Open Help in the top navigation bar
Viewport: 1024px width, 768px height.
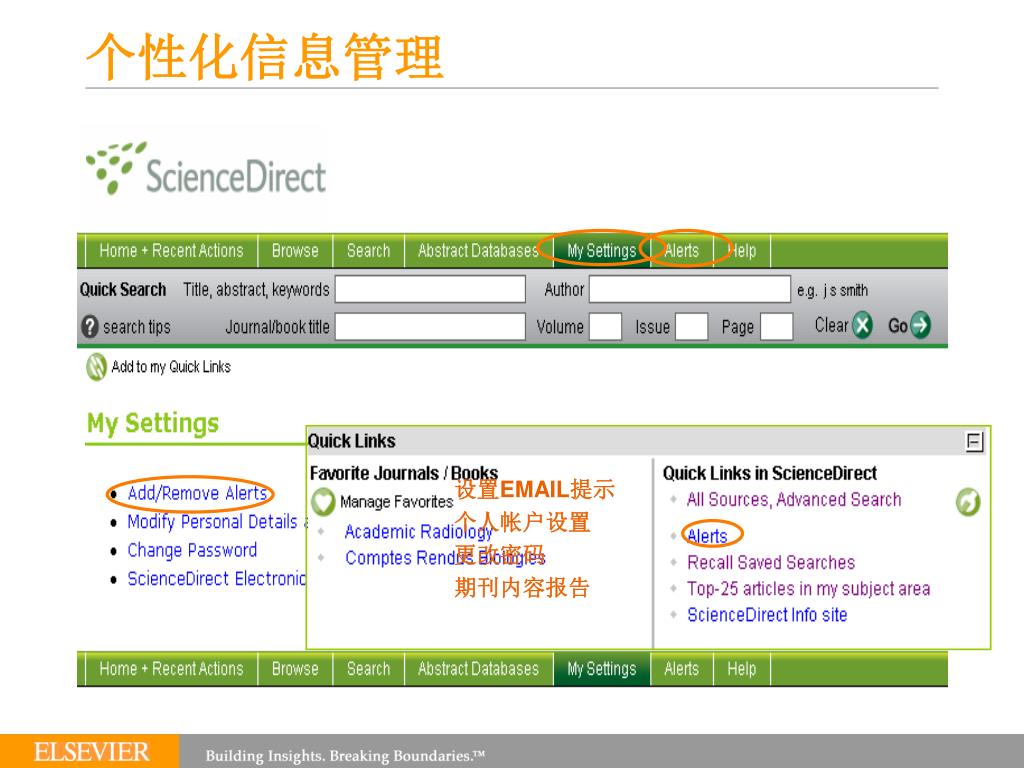click(742, 251)
